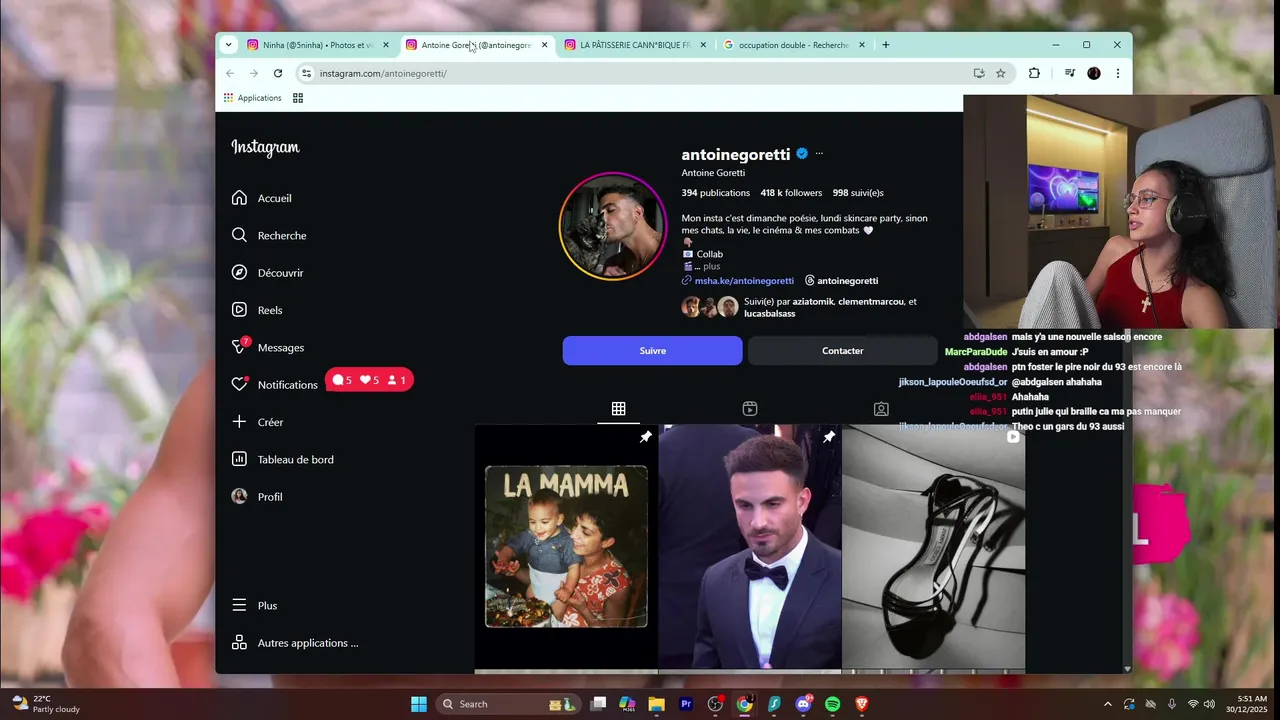
Task: Open the weather widget showing 22°C
Action: click(x=46, y=704)
